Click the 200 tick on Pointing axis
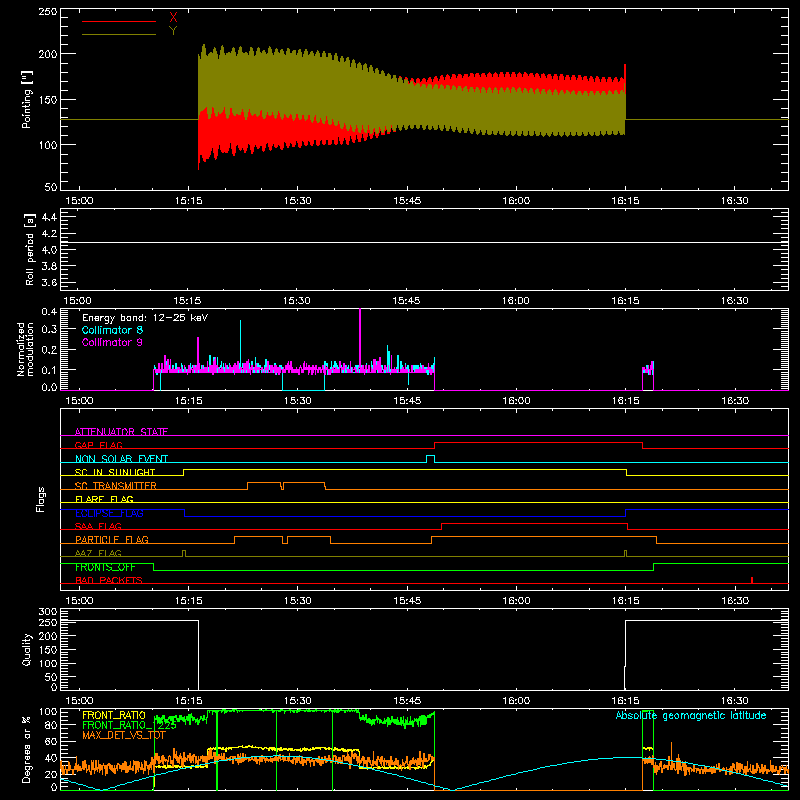800x800 pixels. tap(48, 54)
